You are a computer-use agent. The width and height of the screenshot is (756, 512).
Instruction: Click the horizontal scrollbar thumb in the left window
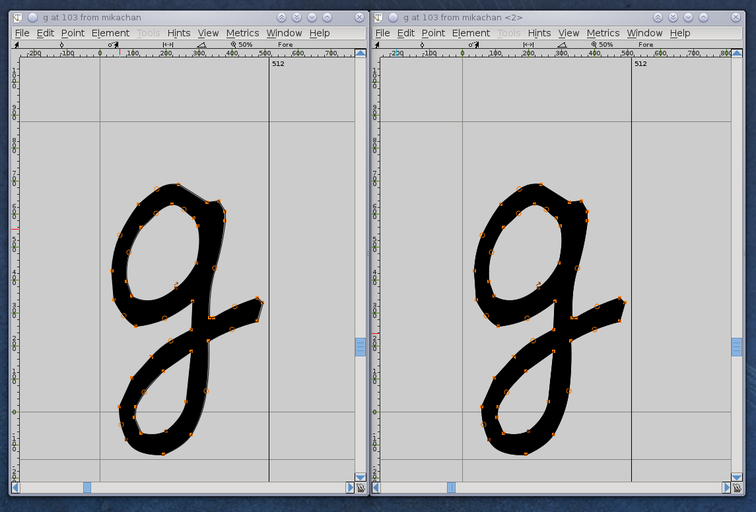(87, 487)
